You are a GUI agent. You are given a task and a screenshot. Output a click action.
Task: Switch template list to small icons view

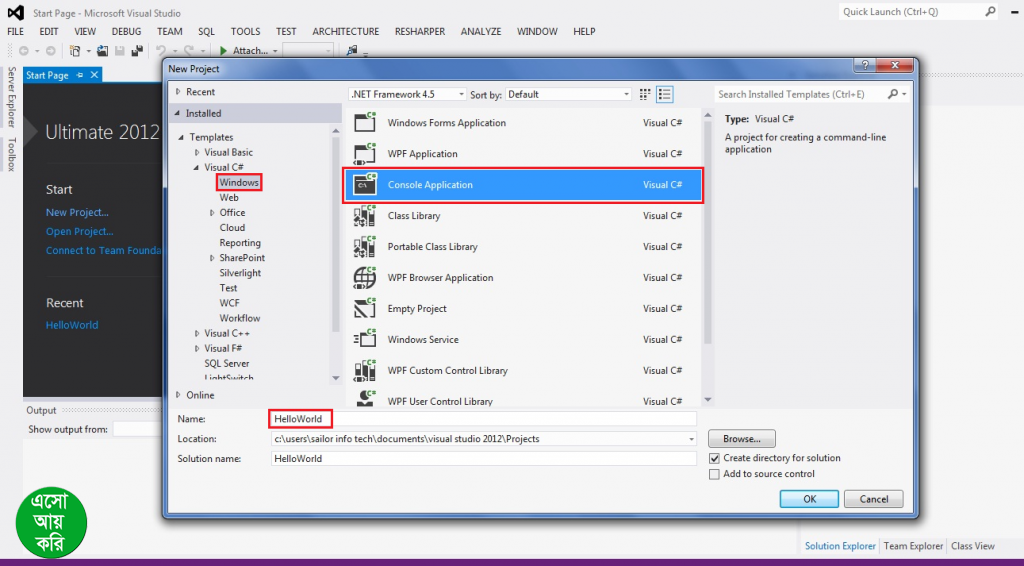(645, 94)
